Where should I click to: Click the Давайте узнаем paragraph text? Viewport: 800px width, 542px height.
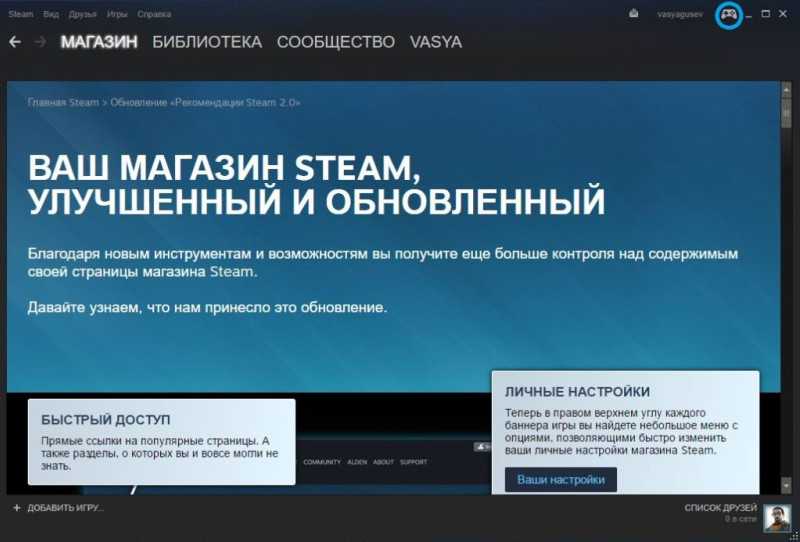point(207,308)
